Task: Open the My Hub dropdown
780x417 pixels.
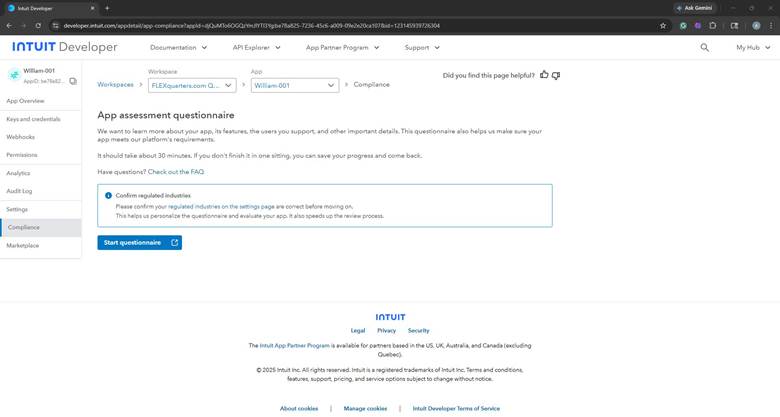Action: click(x=753, y=48)
